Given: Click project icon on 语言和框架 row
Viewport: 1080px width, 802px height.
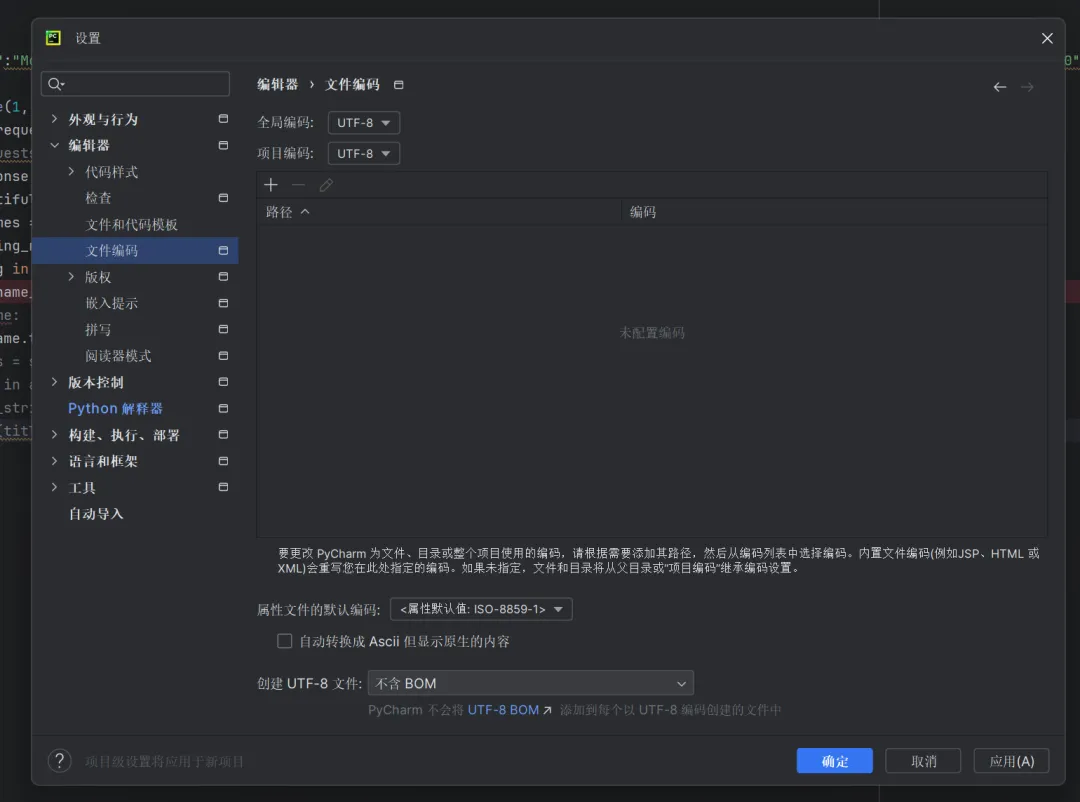Looking at the screenshot, I should click(223, 461).
